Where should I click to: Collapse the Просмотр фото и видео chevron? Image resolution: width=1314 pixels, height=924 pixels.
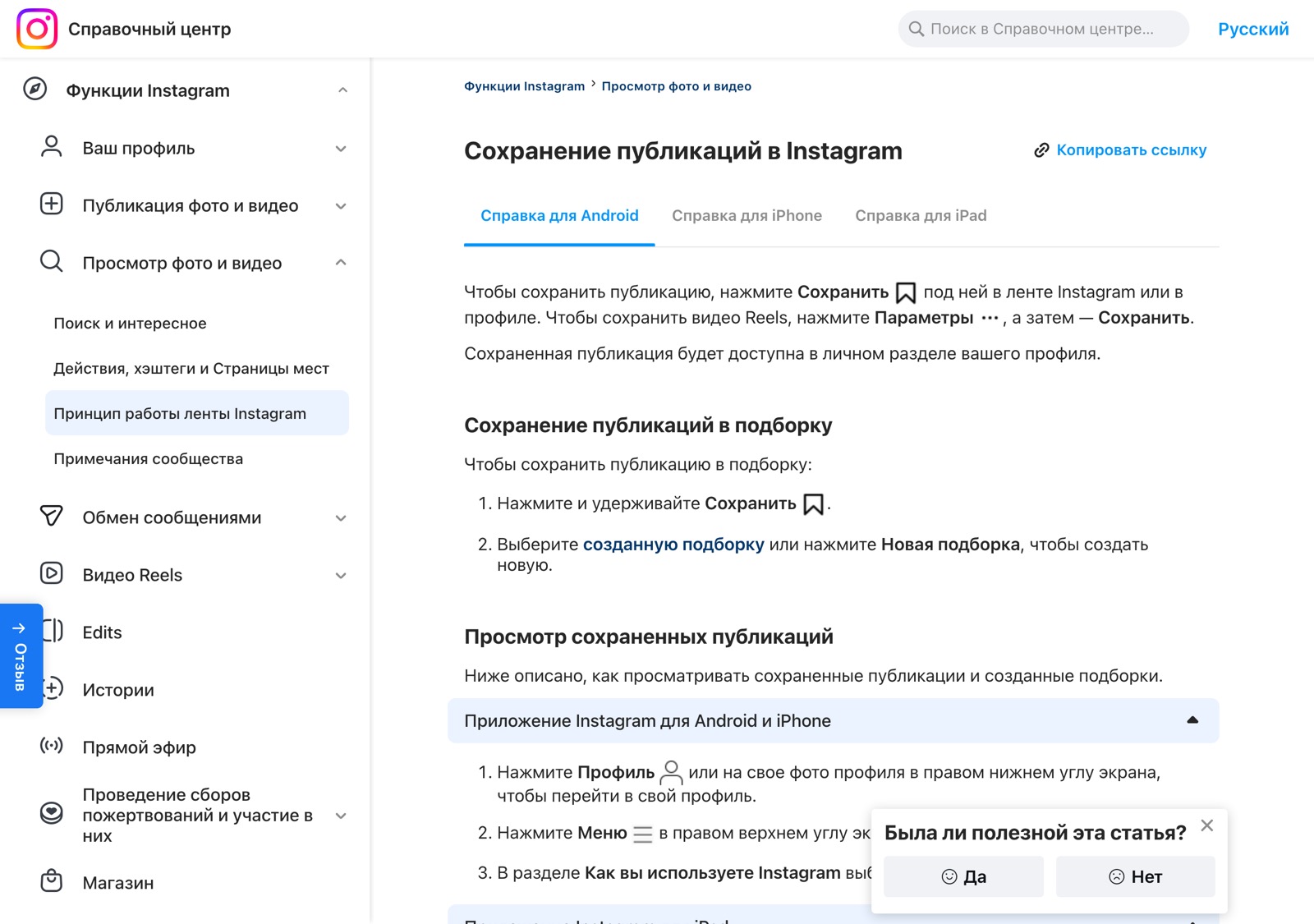[x=341, y=263]
